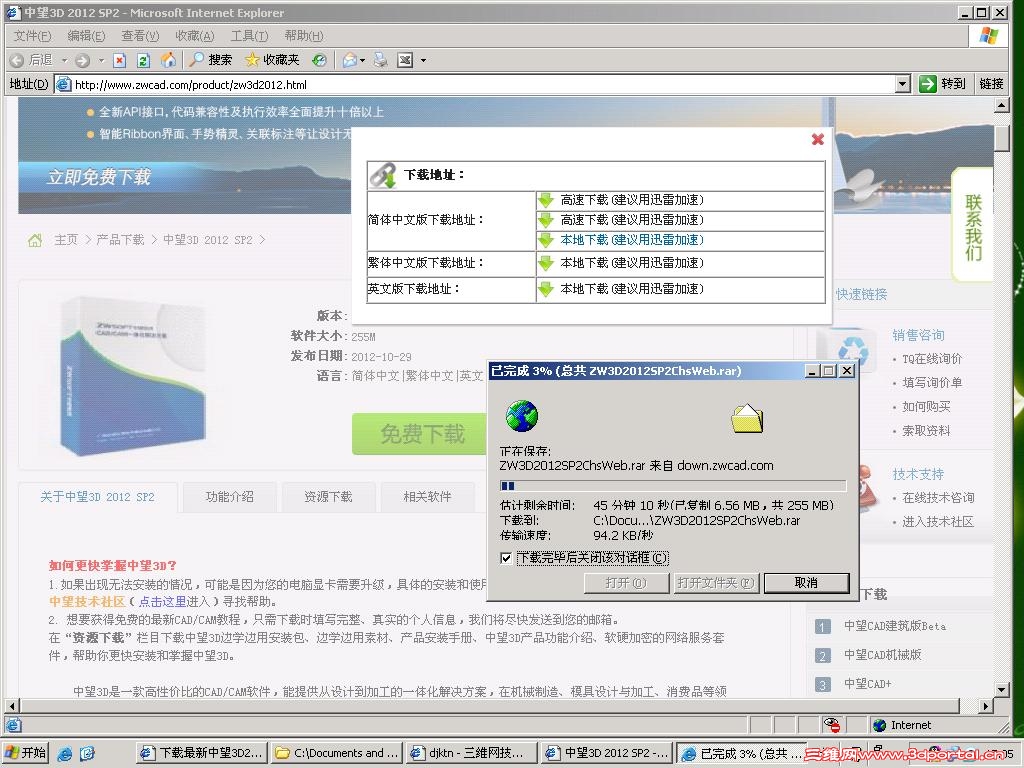Open Edit button dropdown arrow
The image size is (1024, 768).
click(423, 60)
